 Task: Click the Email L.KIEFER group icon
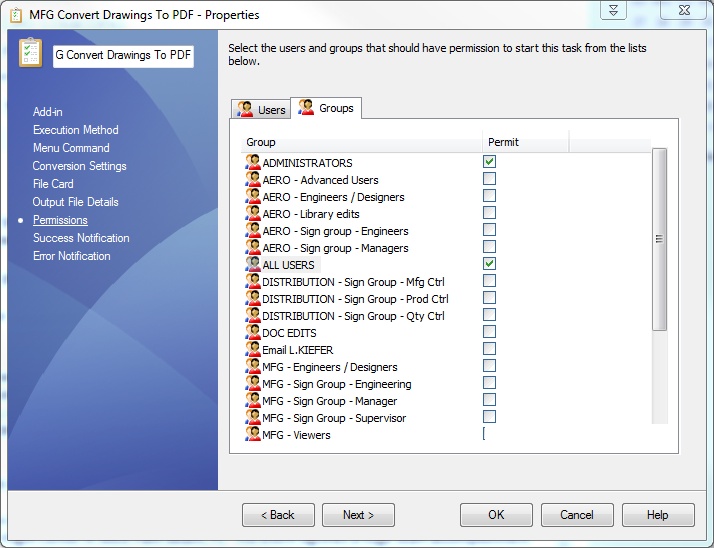[253, 349]
